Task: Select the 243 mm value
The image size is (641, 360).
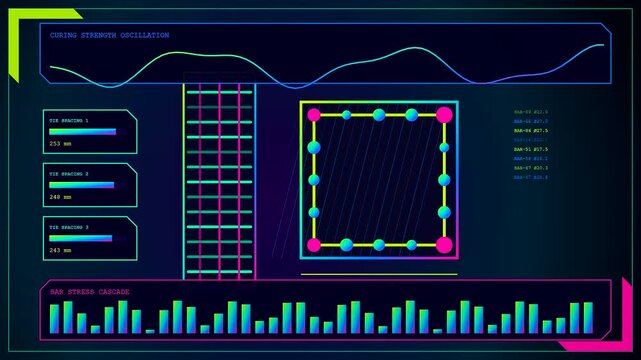Action: click(61, 250)
